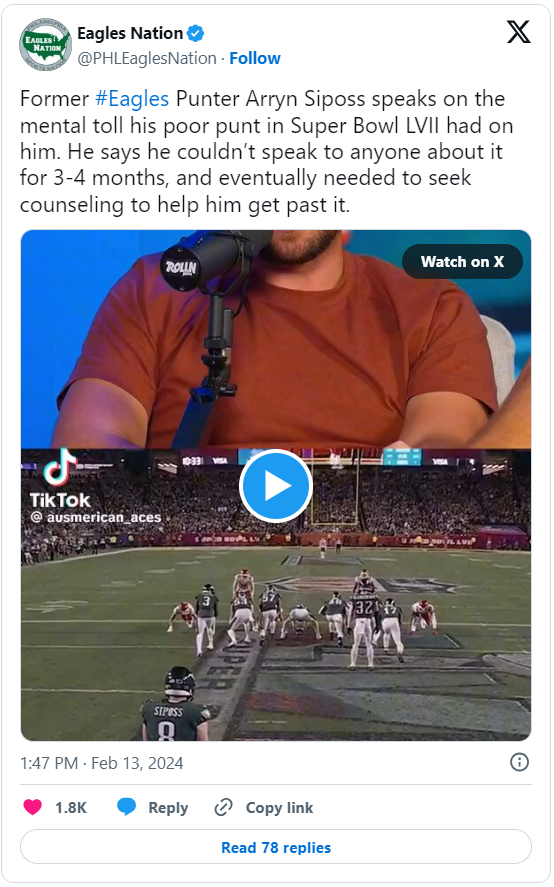Open the @PHLEaglesNation handle

(147, 58)
